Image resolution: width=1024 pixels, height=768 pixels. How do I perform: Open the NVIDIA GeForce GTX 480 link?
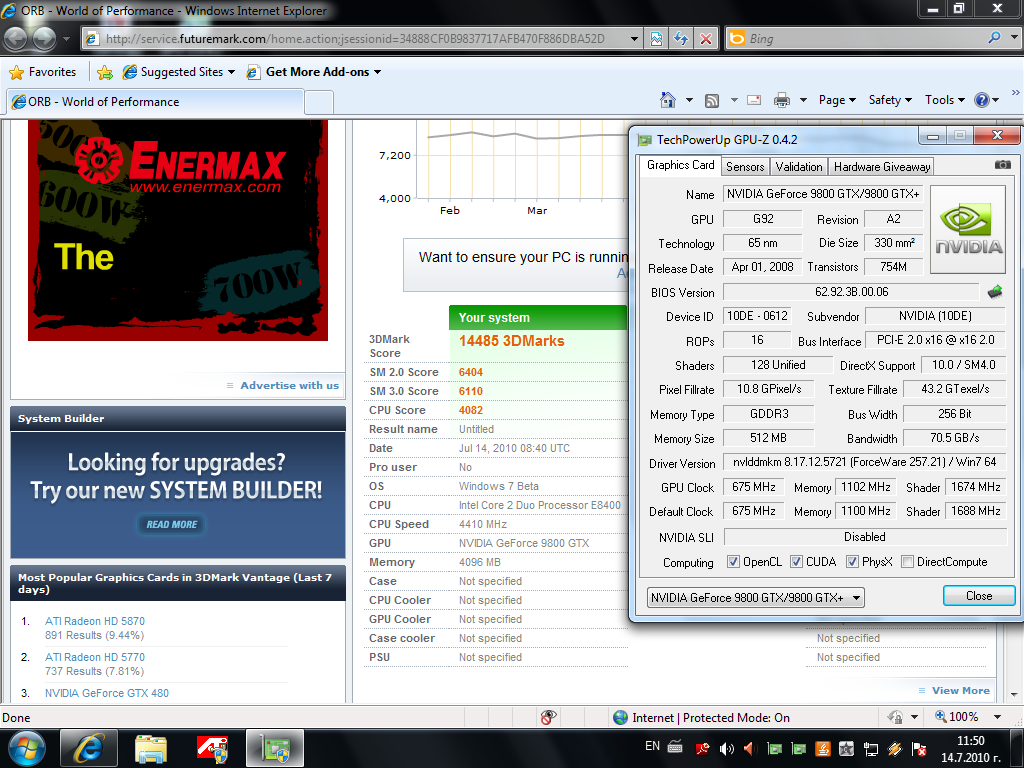click(106, 693)
